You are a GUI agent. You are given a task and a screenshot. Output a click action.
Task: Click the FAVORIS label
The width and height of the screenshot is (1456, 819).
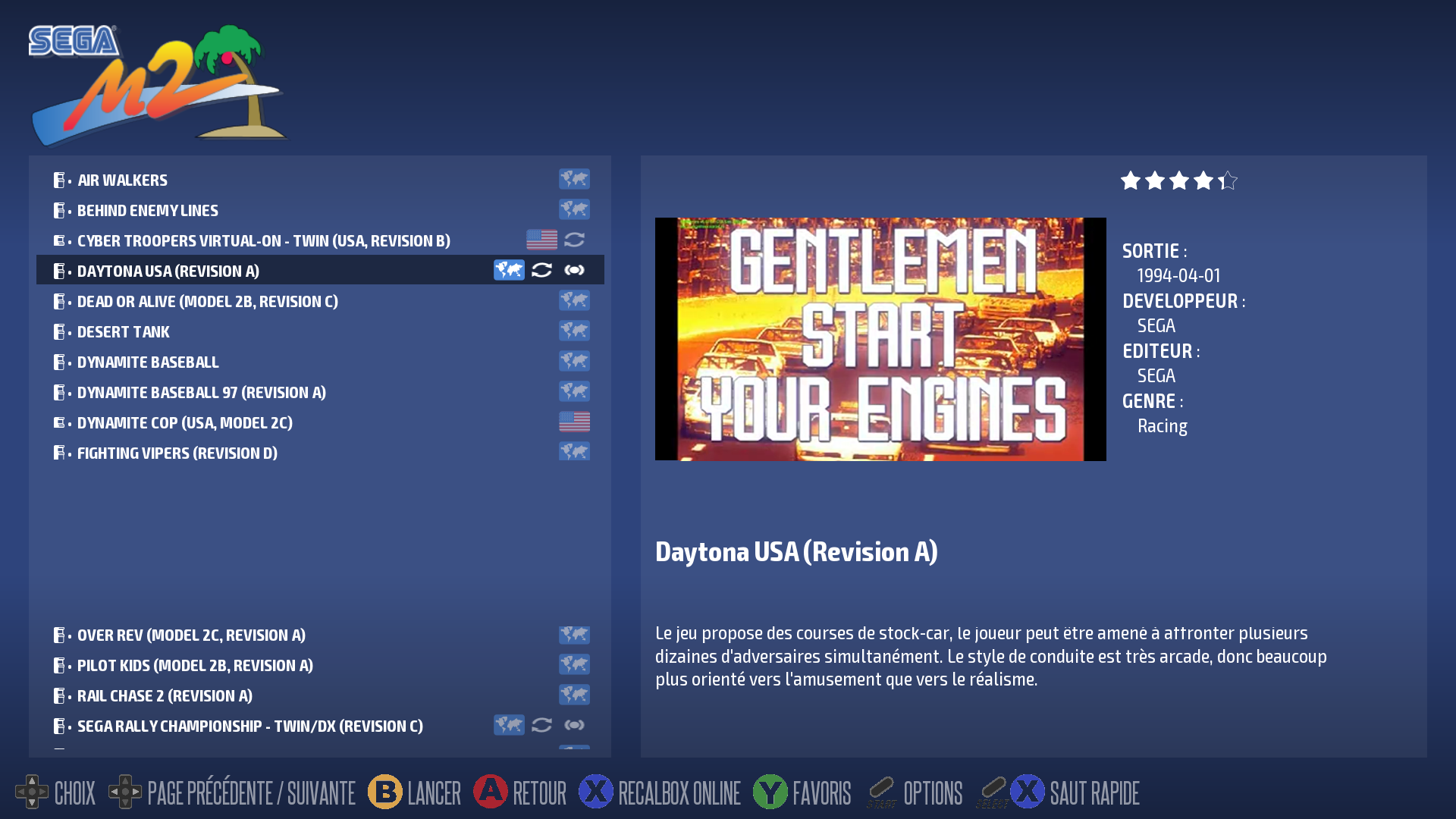click(821, 793)
